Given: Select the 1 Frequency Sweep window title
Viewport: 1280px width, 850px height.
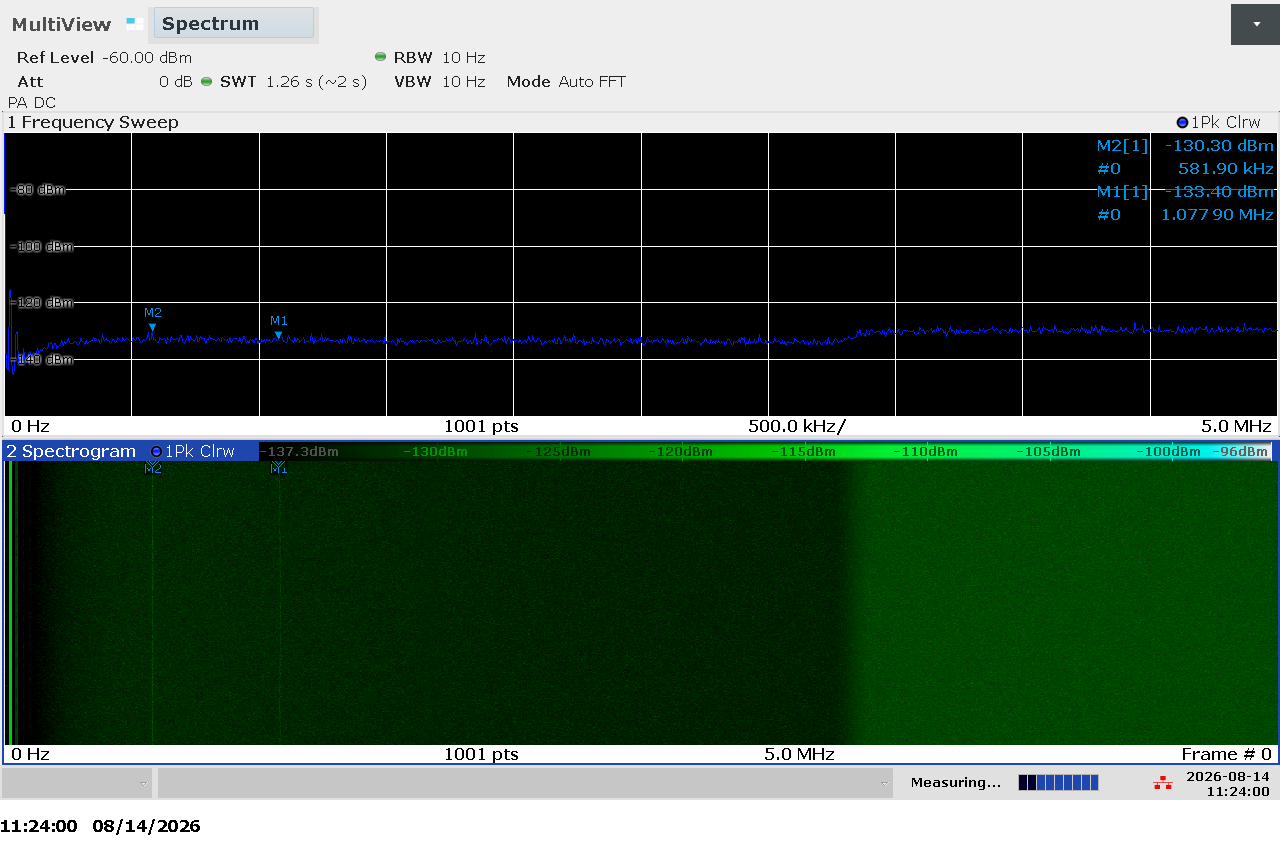Looking at the screenshot, I should tap(93, 122).
